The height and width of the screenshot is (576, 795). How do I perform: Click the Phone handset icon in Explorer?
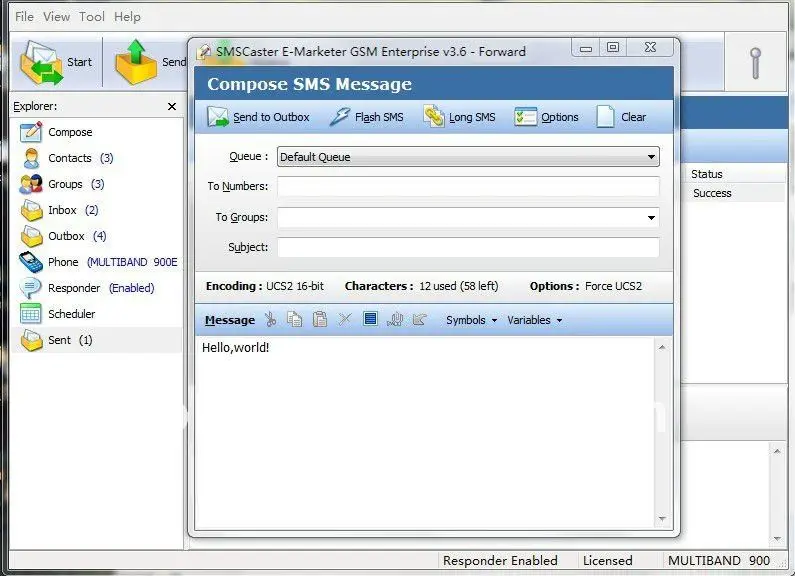click(x=31, y=262)
